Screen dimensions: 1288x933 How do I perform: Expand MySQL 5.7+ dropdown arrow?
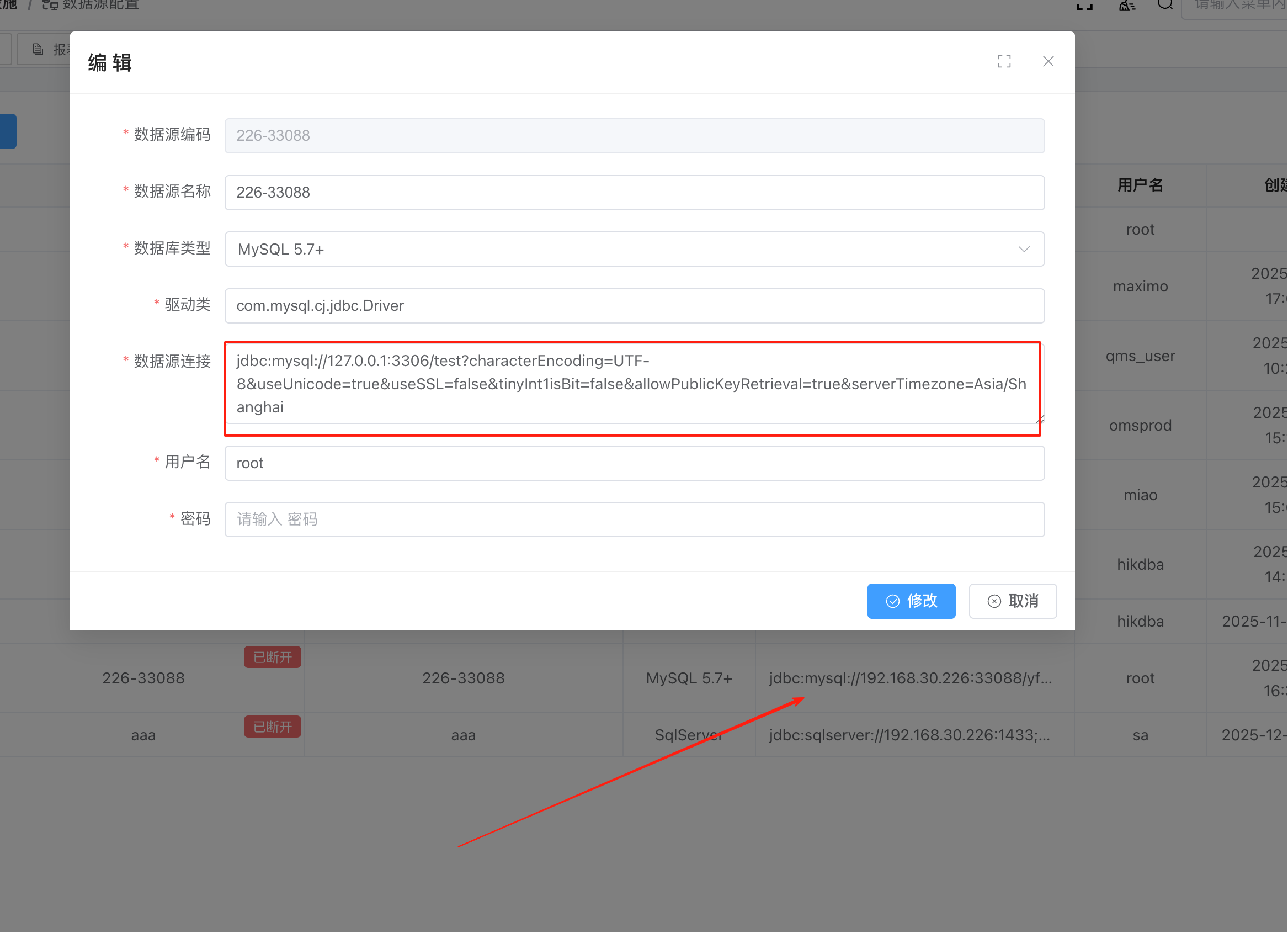click(1023, 250)
